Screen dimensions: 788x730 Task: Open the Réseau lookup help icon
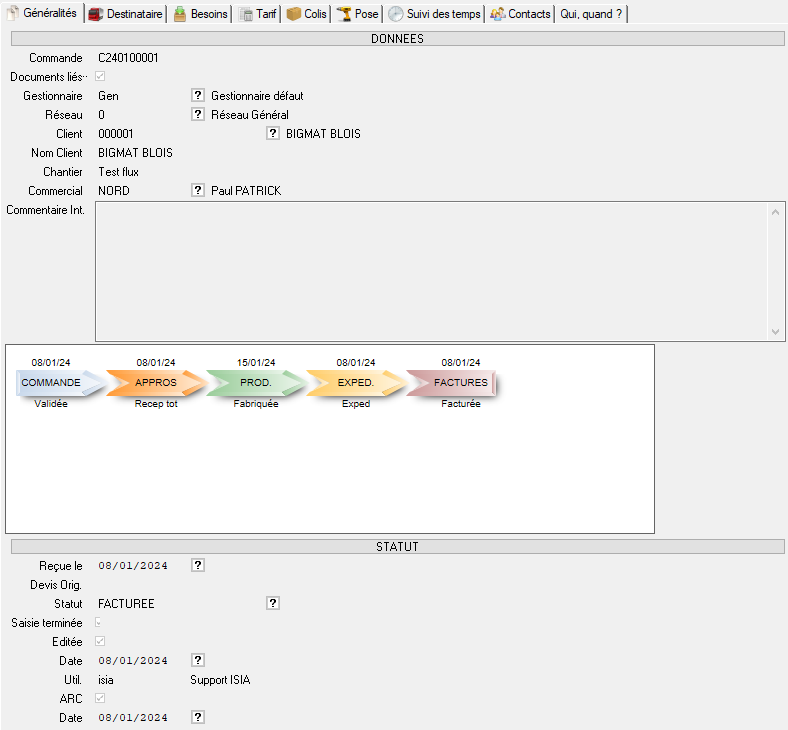(198, 115)
